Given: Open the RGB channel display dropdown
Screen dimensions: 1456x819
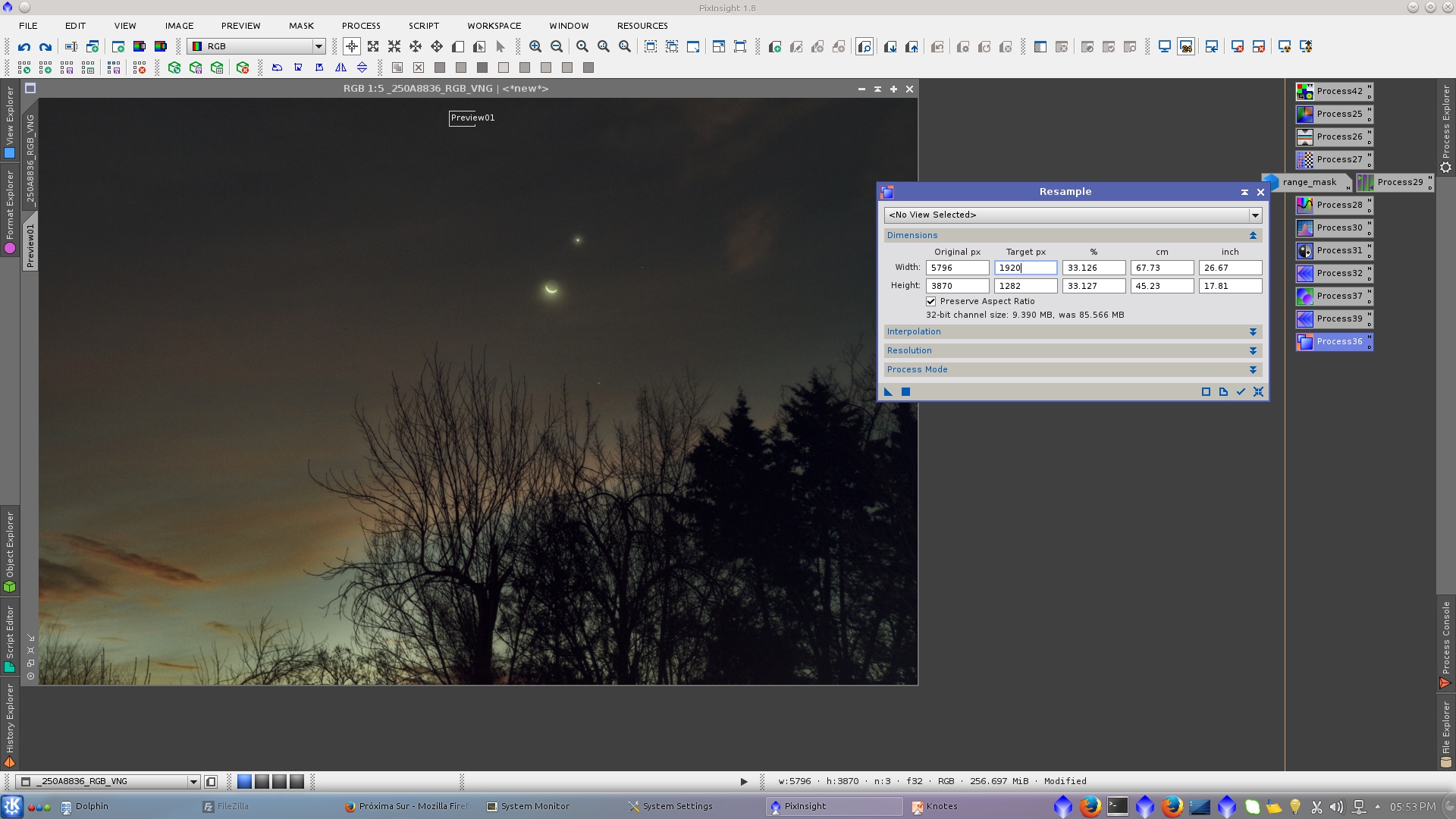Looking at the screenshot, I should [x=256, y=47].
